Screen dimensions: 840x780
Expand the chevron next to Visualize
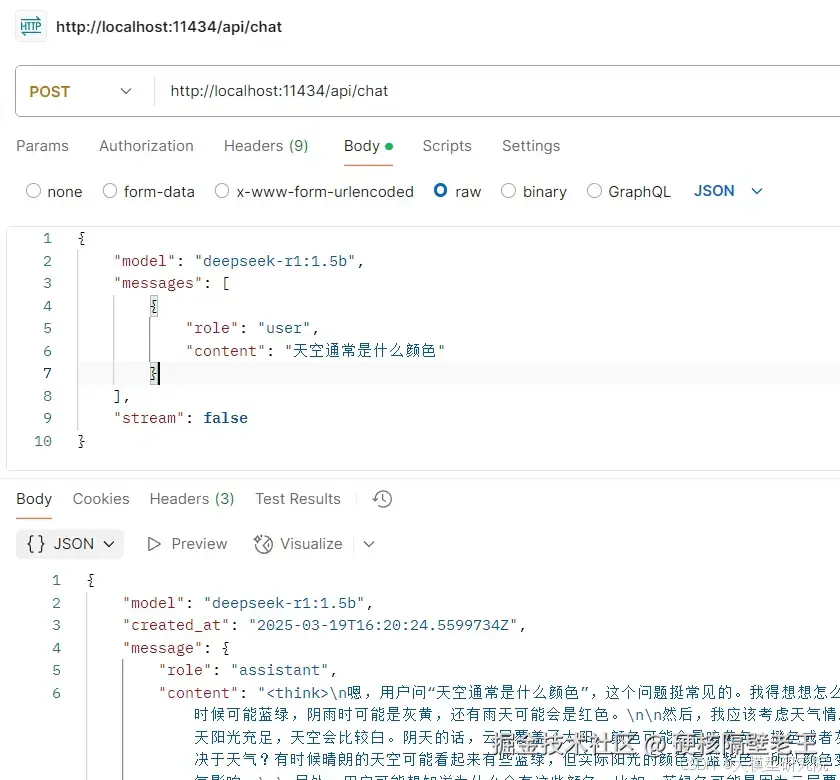[x=369, y=544]
